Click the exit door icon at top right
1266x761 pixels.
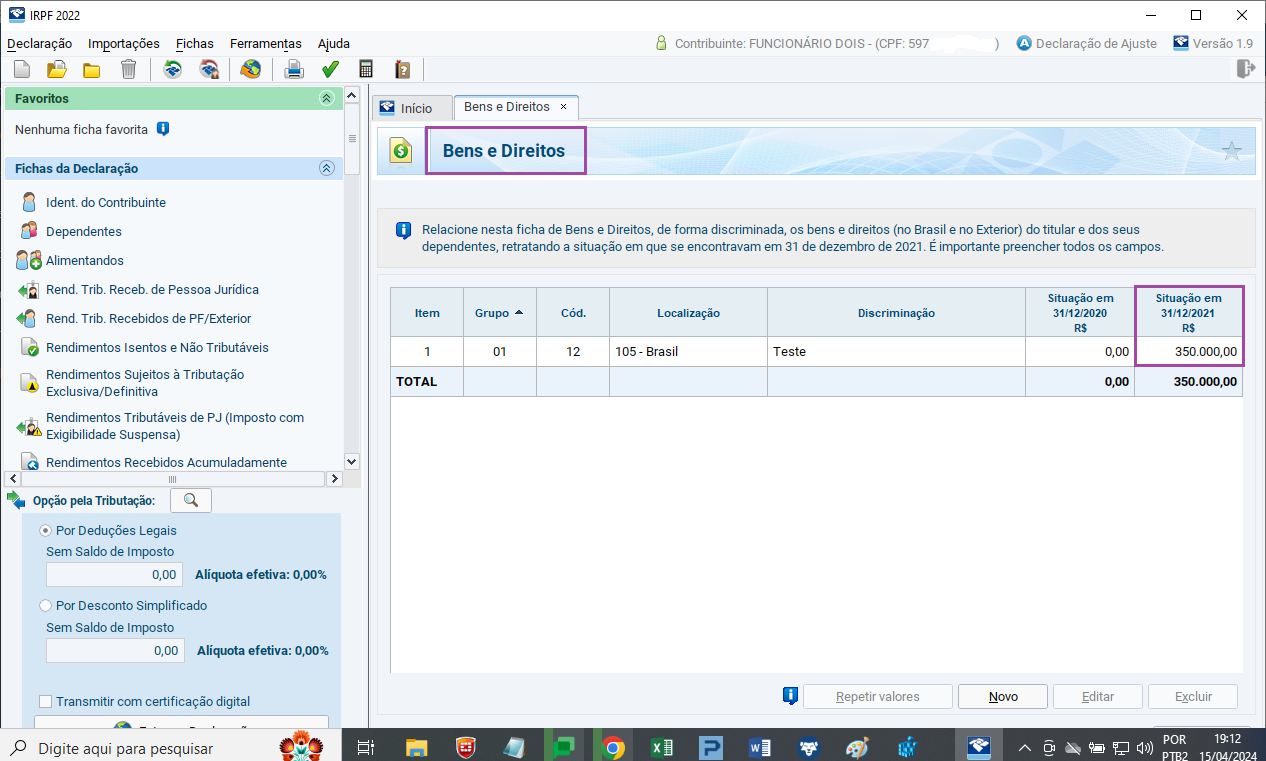(1244, 68)
